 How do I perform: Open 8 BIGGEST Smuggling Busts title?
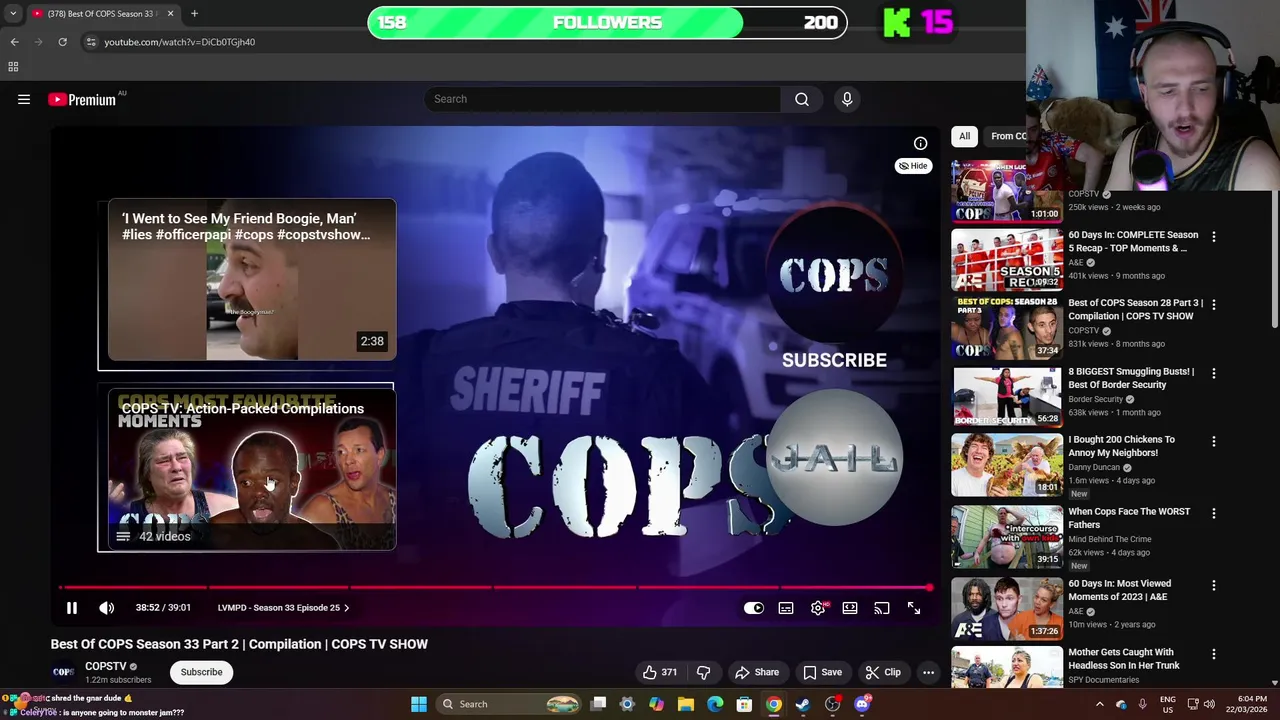[x=1131, y=378]
